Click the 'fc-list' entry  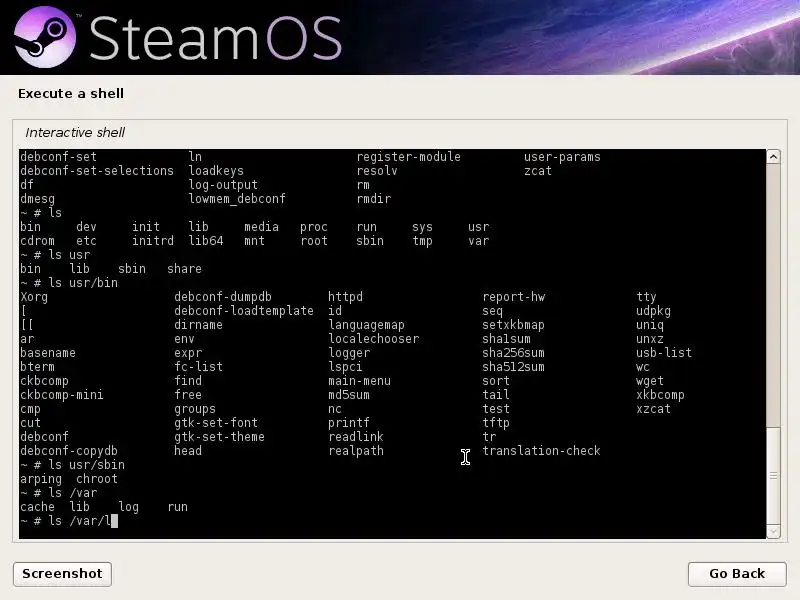coord(198,367)
